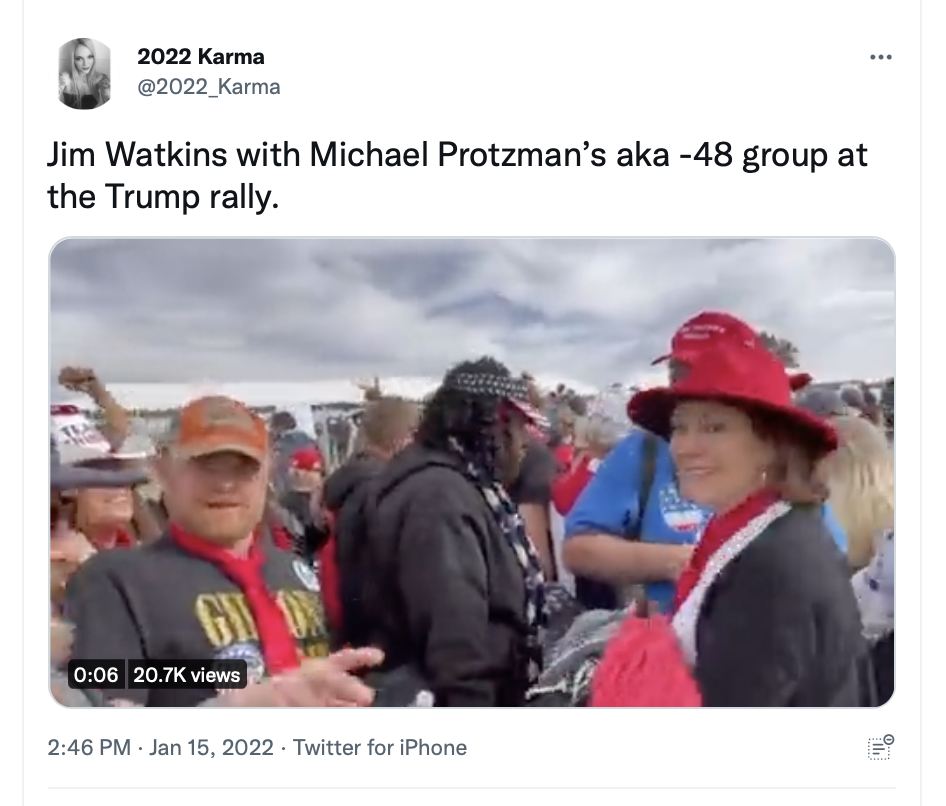Click the 2022 Karma profile avatar
Image resolution: width=946 pixels, height=806 pixels.
84,74
